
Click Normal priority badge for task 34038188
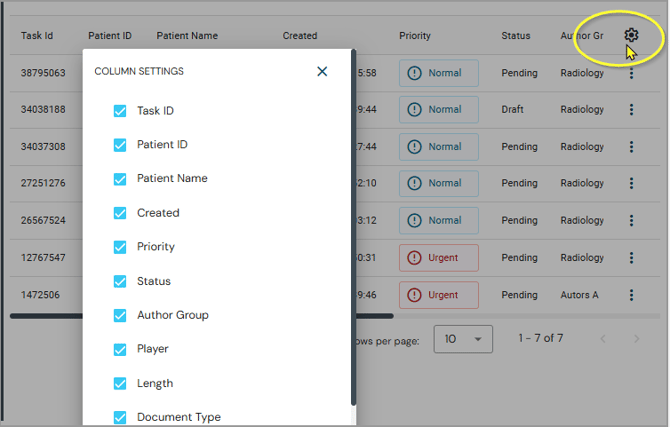click(x=439, y=109)
